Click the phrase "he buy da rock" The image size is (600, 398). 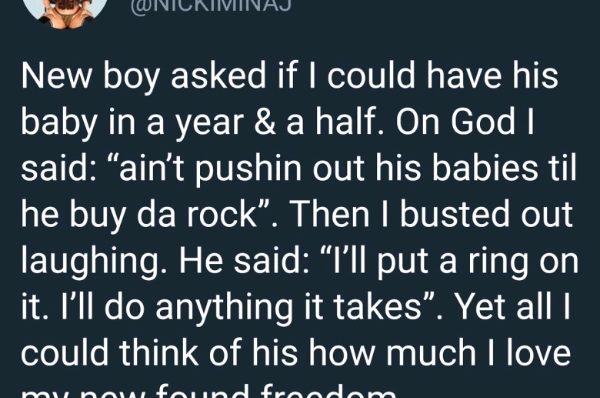pos(139,215)
